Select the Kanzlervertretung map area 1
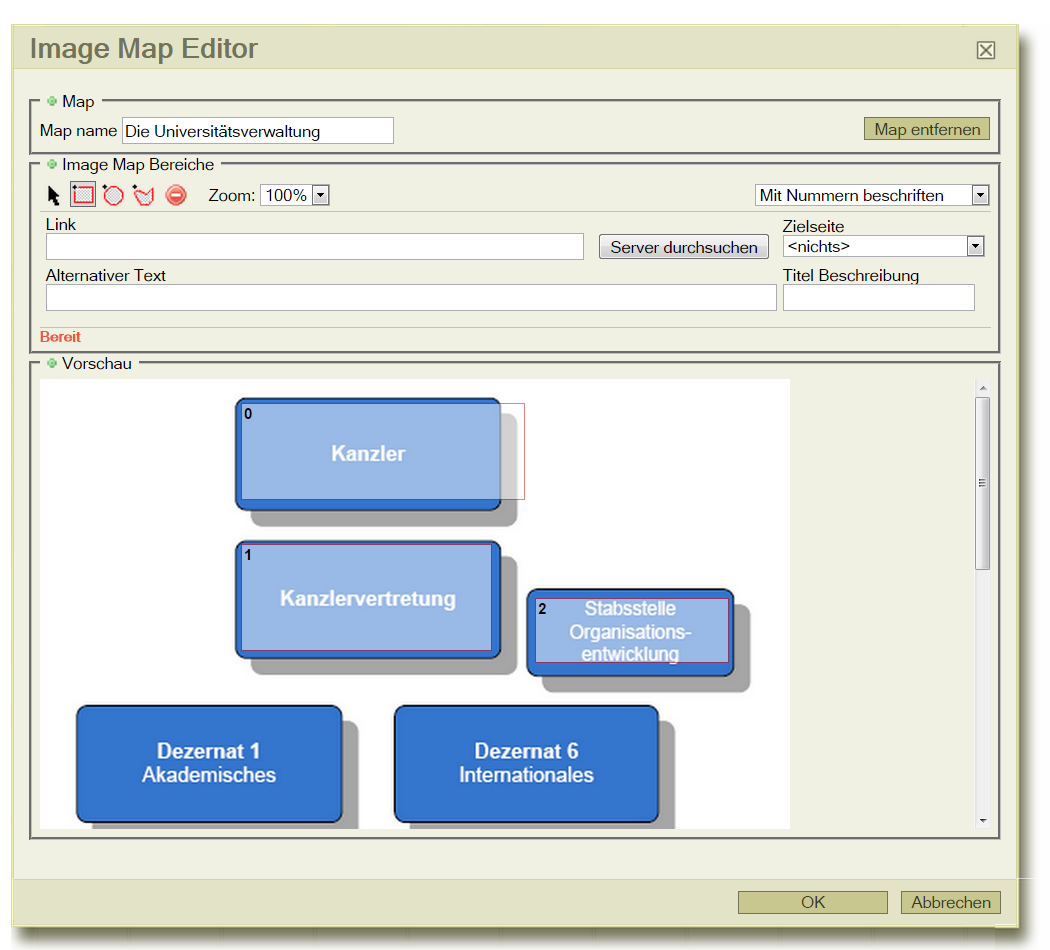The height and width of the screenshot is (950, 1050). (366, 597)
